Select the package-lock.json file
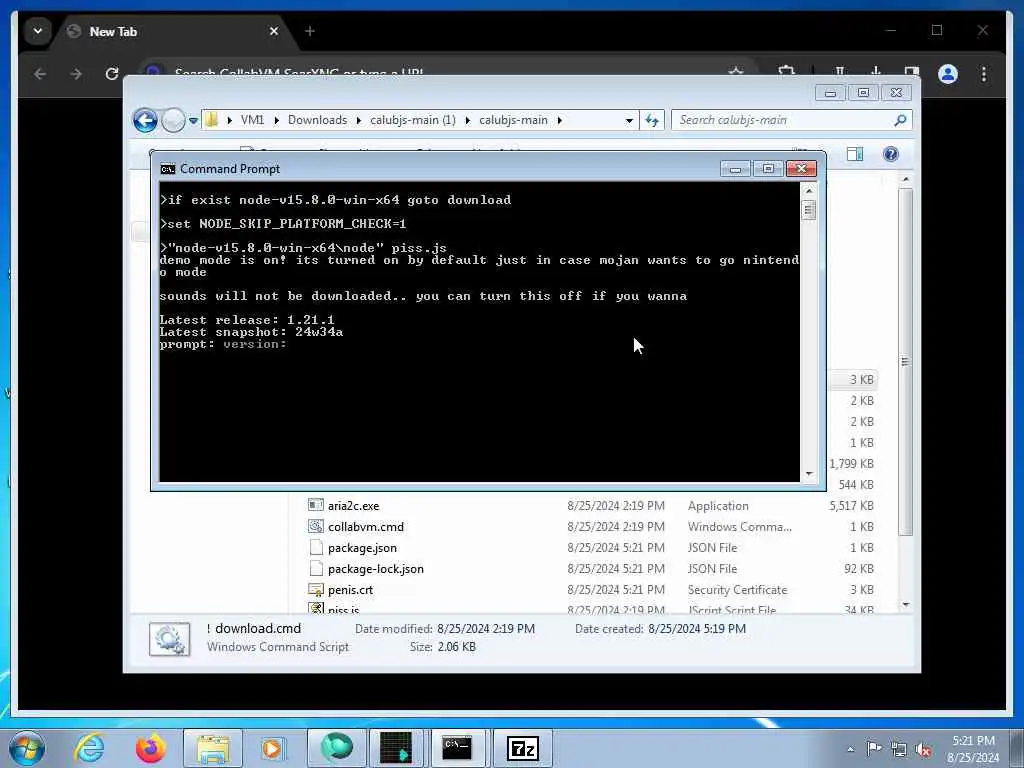 (x=376, y=568)
